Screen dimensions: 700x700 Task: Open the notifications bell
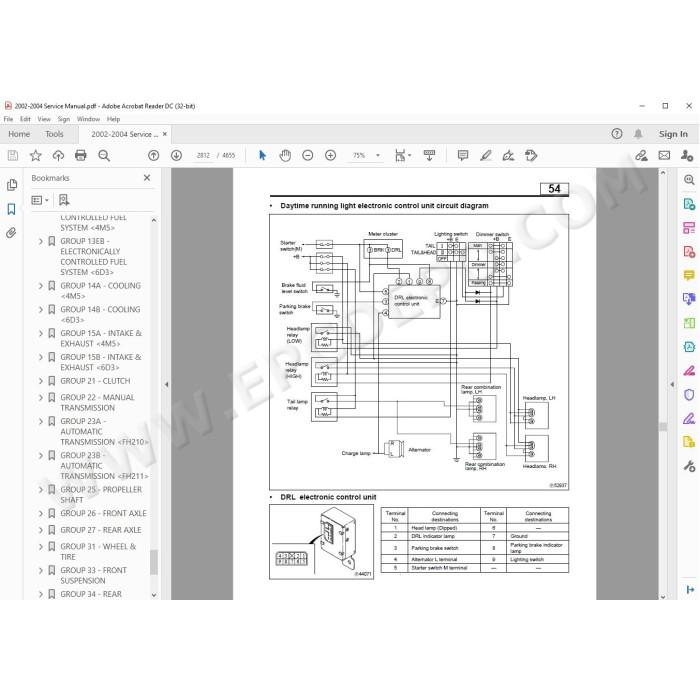coord(638,133)
